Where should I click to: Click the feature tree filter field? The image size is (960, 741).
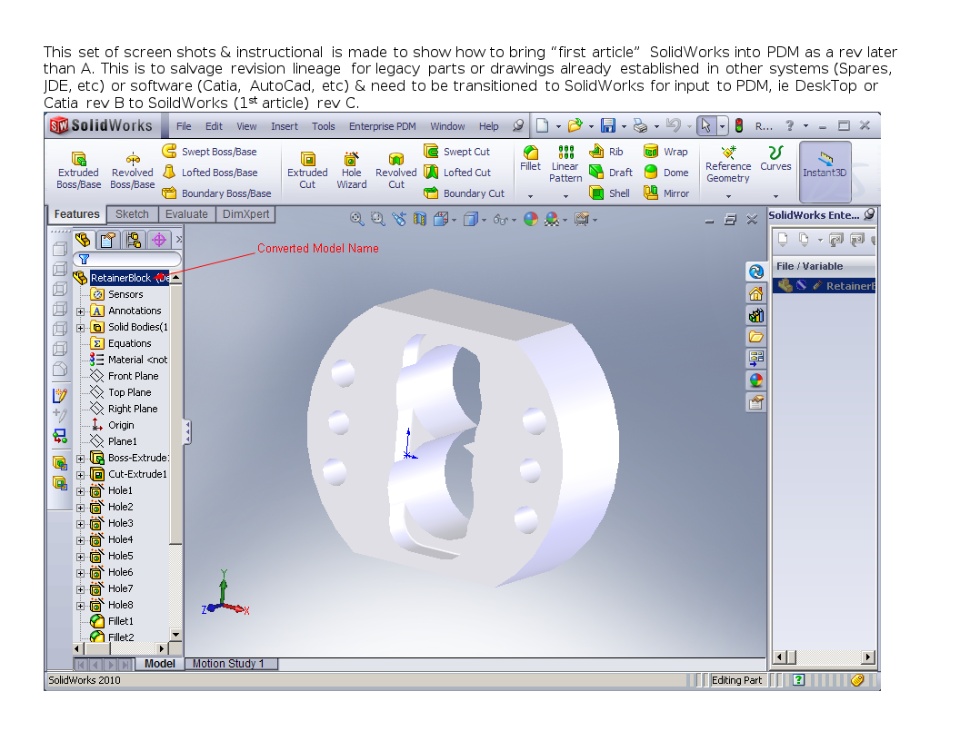tap(127, 259)
